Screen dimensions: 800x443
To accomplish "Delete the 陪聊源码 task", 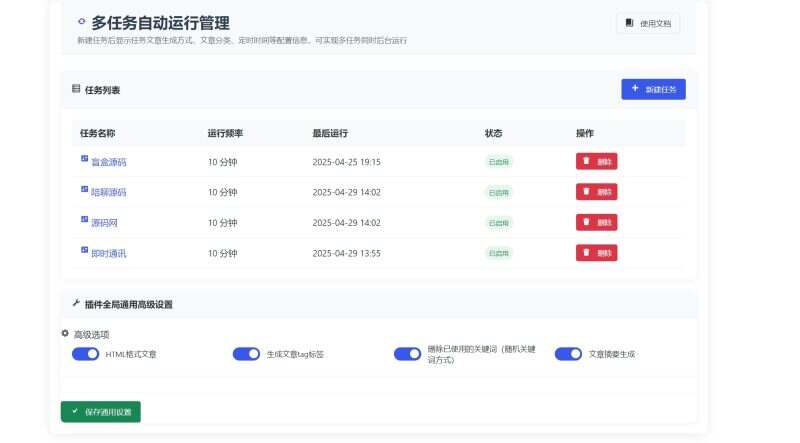I will pos(596,192).
